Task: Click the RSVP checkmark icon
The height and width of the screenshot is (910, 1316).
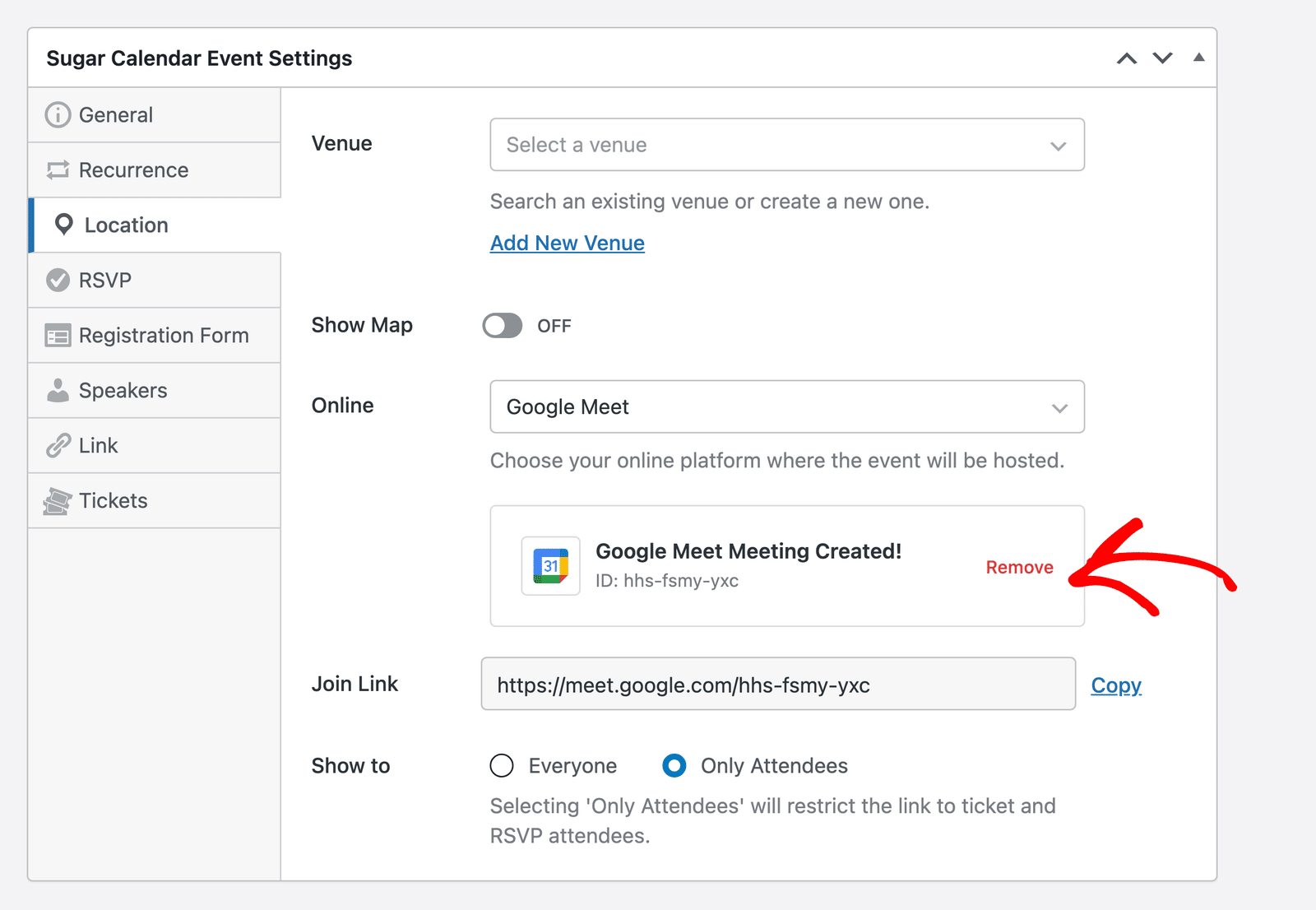Action: [x=58, y=281]
